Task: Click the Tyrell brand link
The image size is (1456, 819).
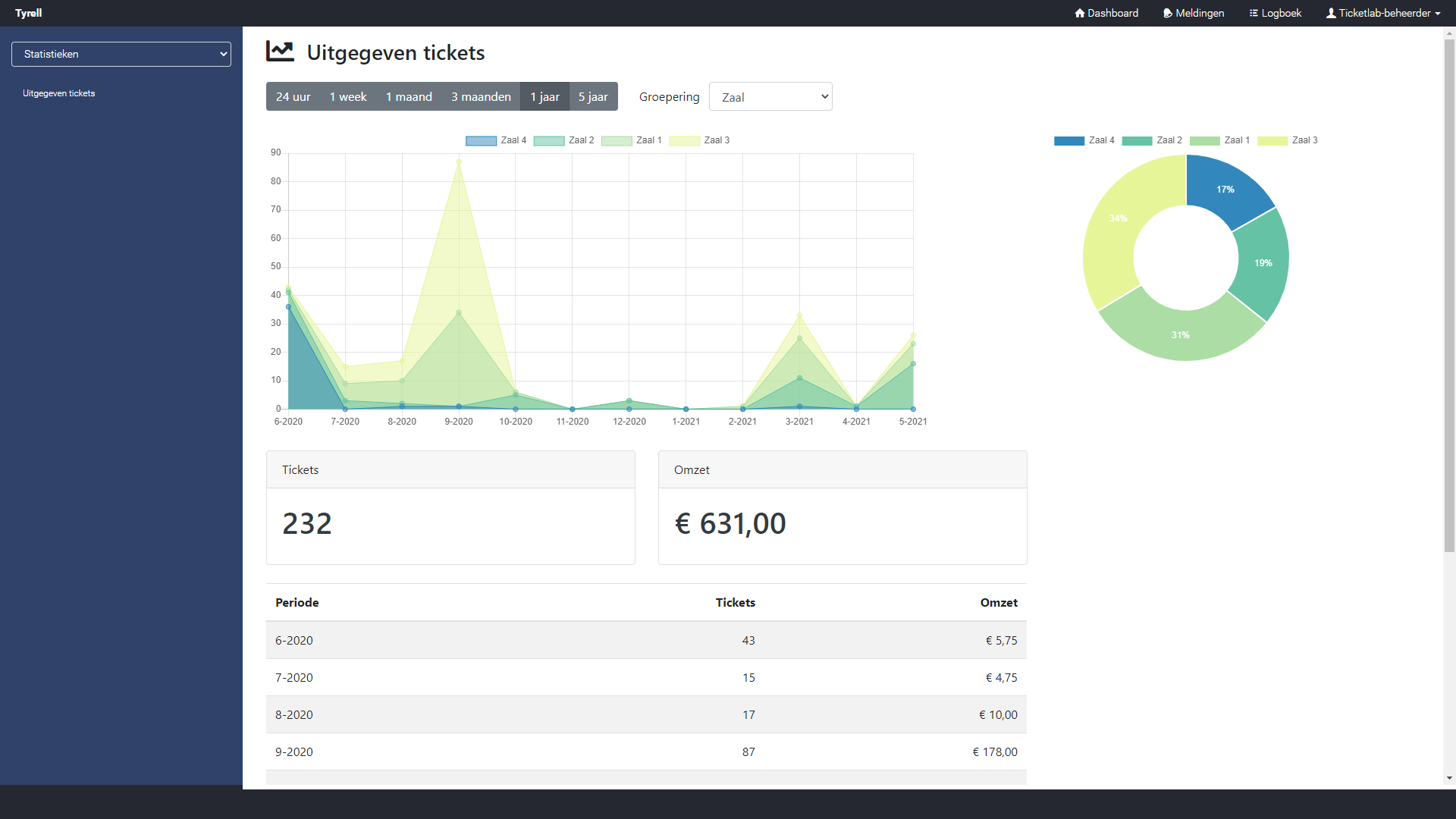Action: [29, 13]
